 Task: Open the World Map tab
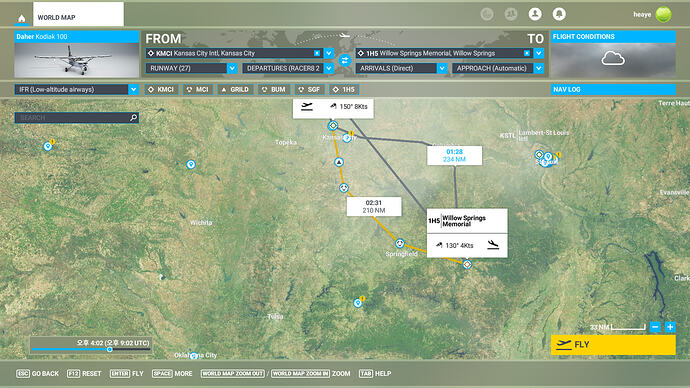(x=78, y=15)
